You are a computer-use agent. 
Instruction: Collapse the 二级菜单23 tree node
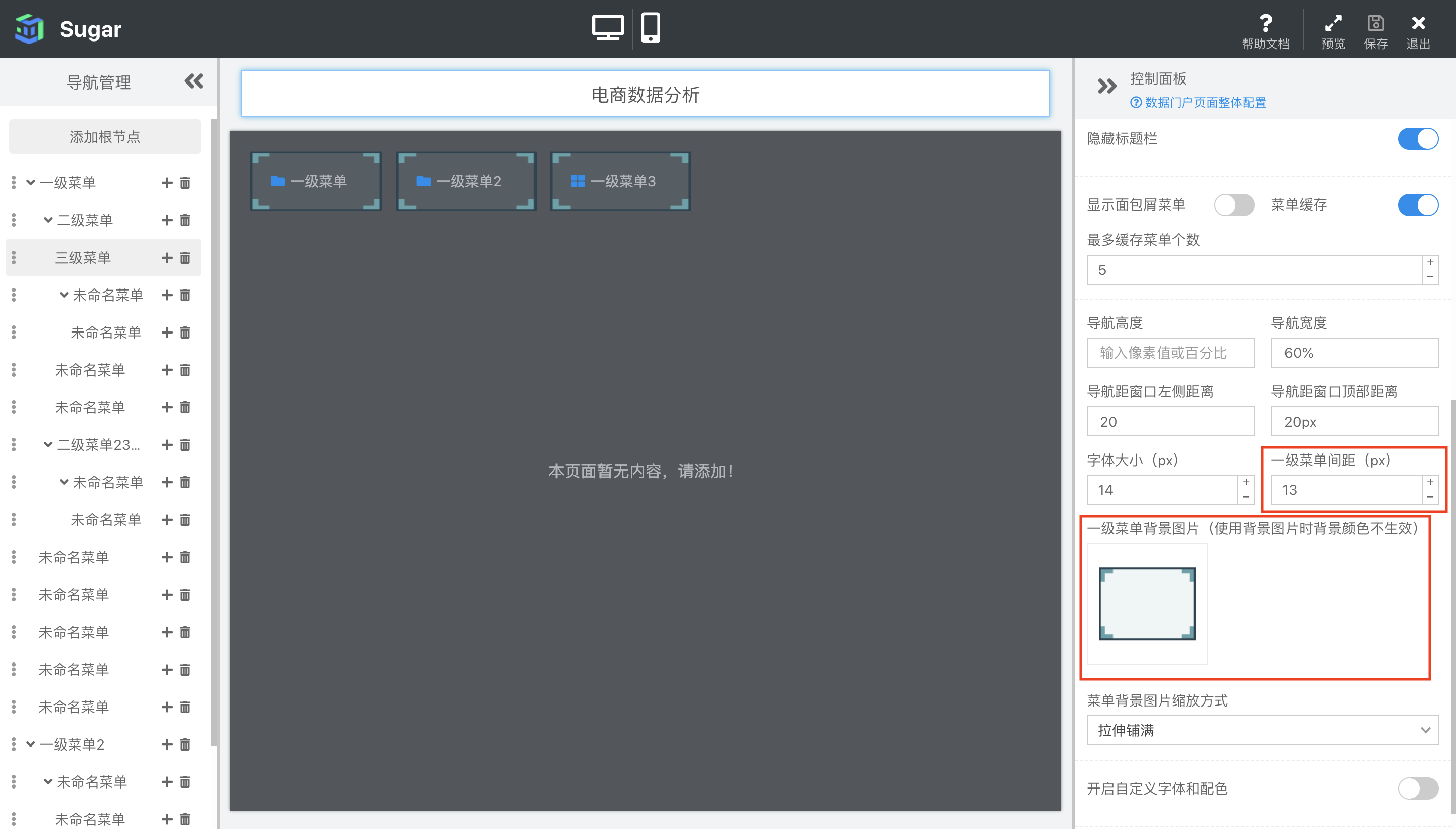[x=48, y=445]
